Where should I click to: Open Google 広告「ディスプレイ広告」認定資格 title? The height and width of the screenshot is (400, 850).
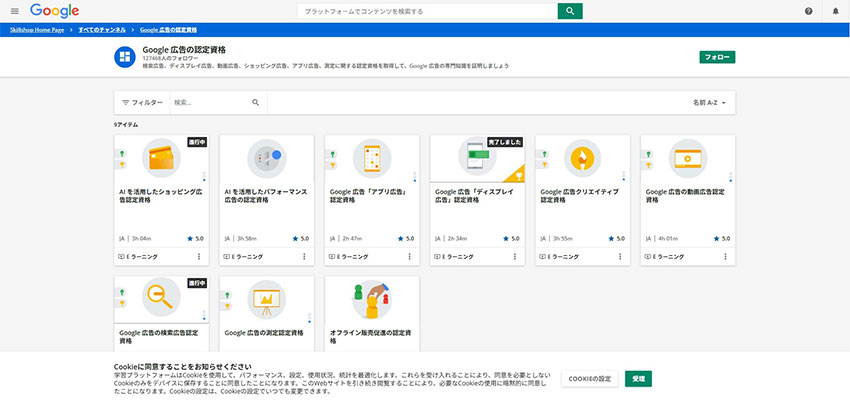click(474, 196)
